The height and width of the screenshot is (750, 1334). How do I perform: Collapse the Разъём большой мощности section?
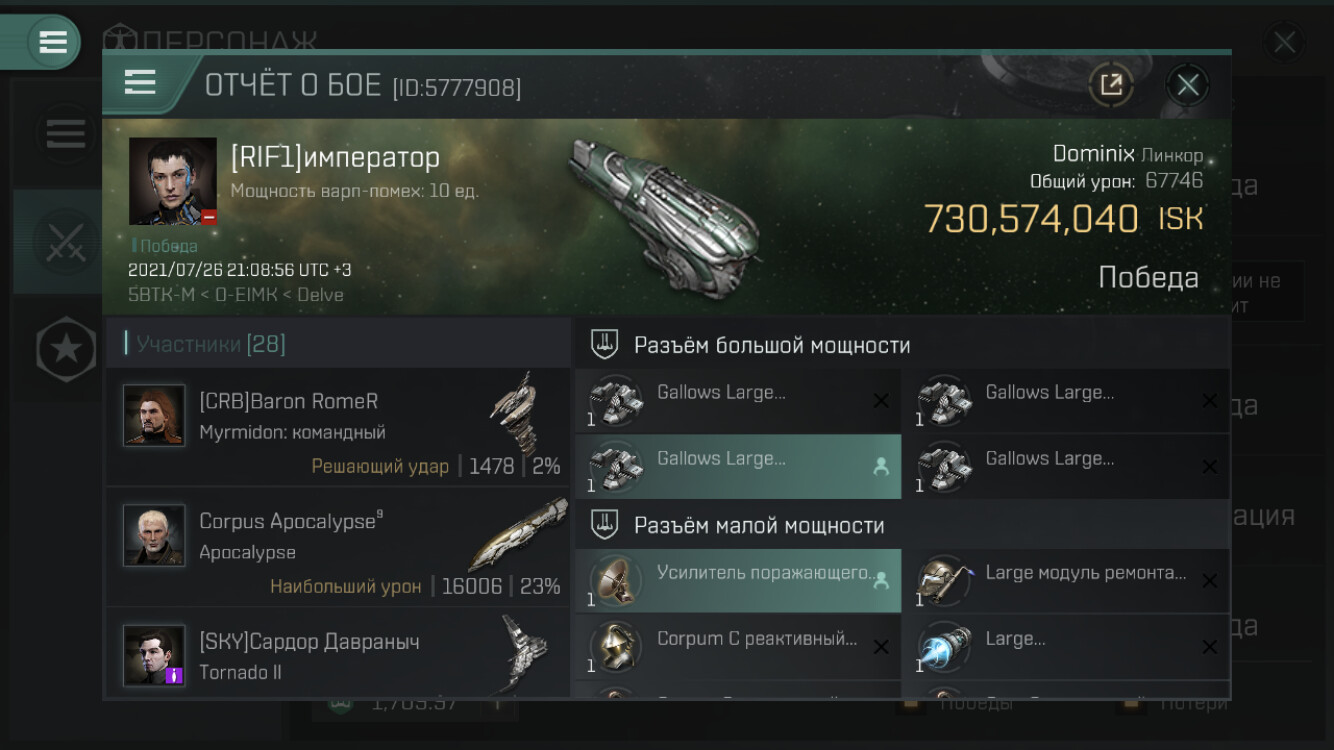pyautogui.click(x=902, y=345)
